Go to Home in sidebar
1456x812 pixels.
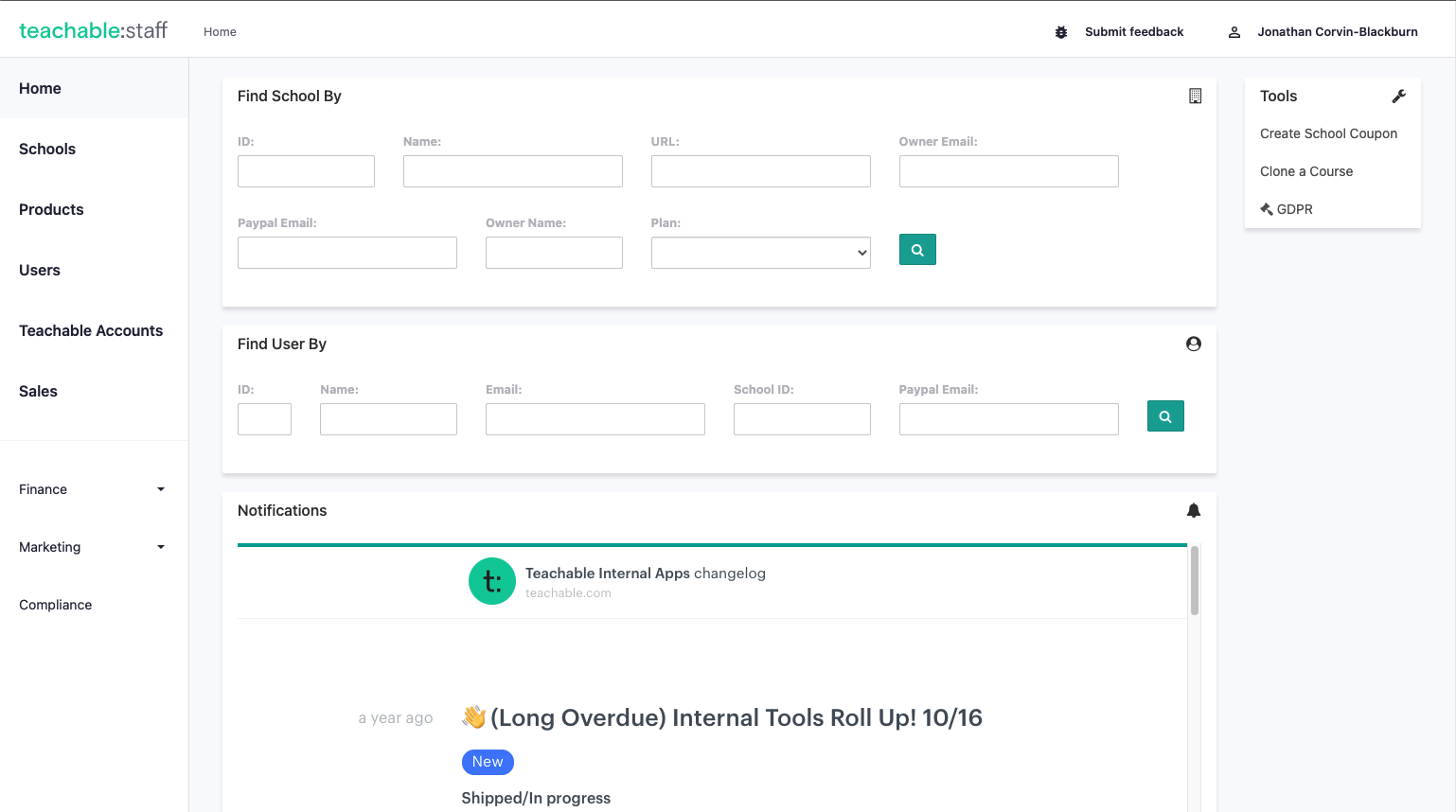tap(94, 88)
